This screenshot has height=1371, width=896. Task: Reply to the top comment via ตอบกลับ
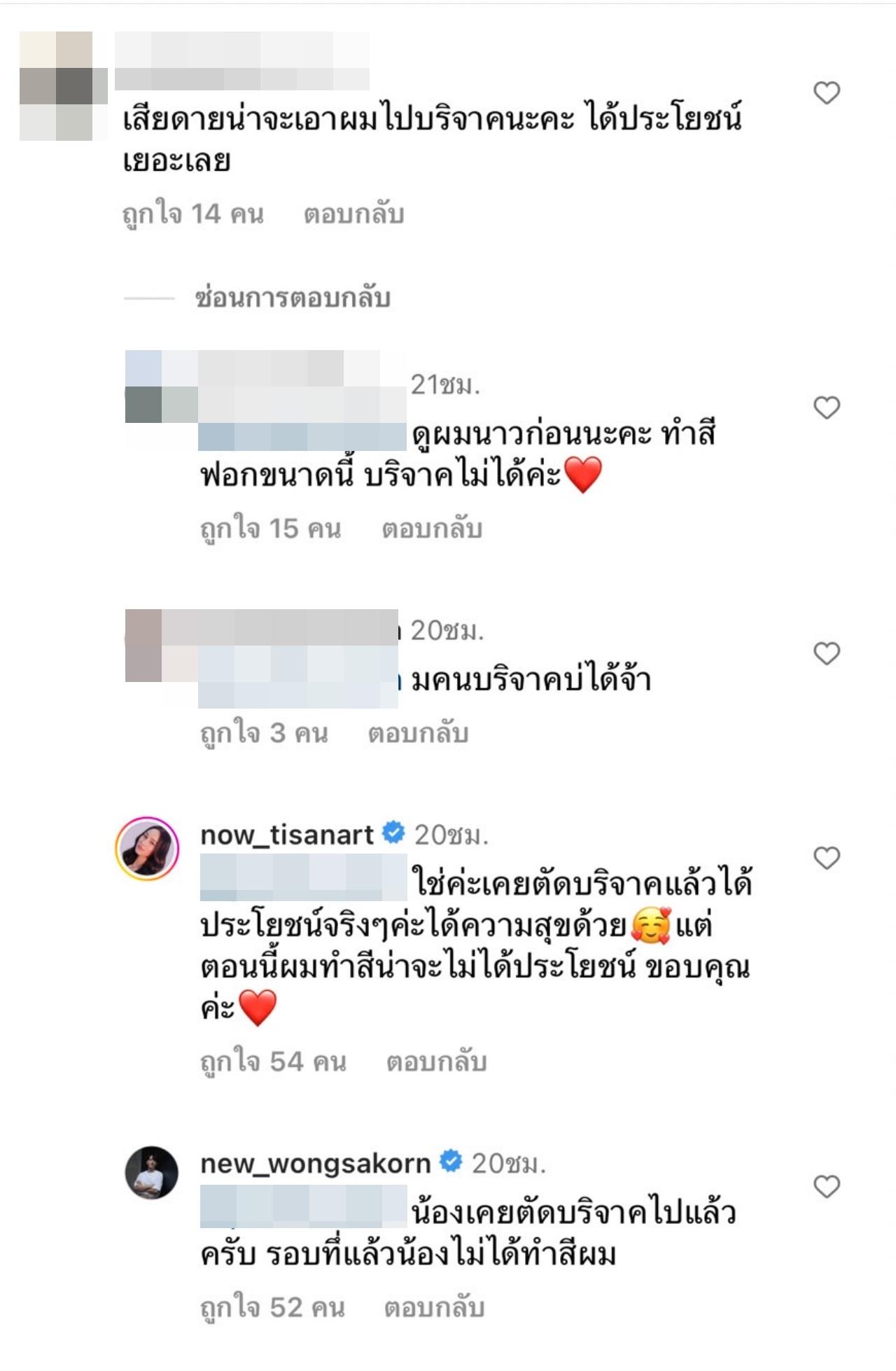click(x=353, y=214)
